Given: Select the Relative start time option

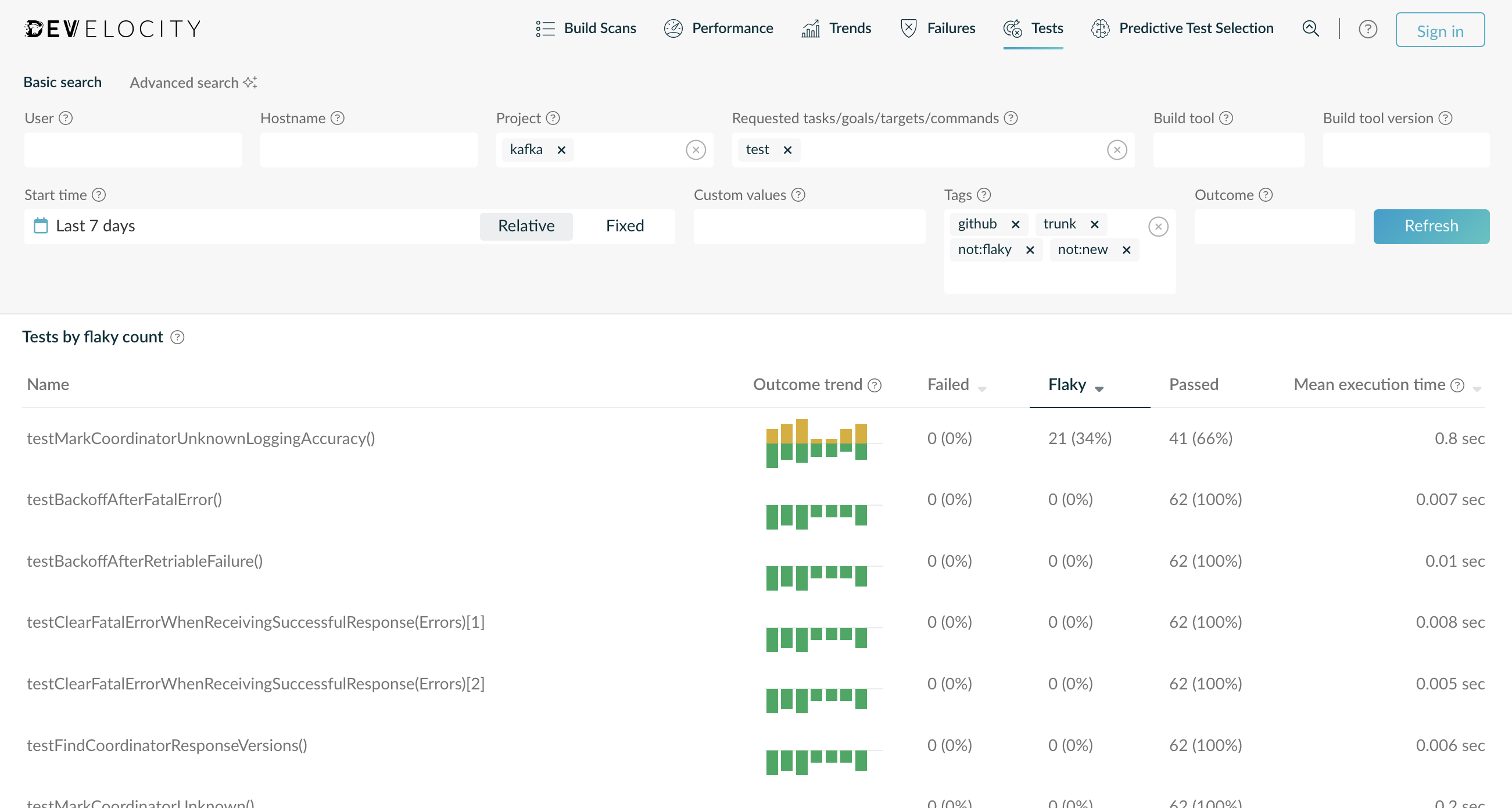Looking at the screenshot, I should 526,226.
